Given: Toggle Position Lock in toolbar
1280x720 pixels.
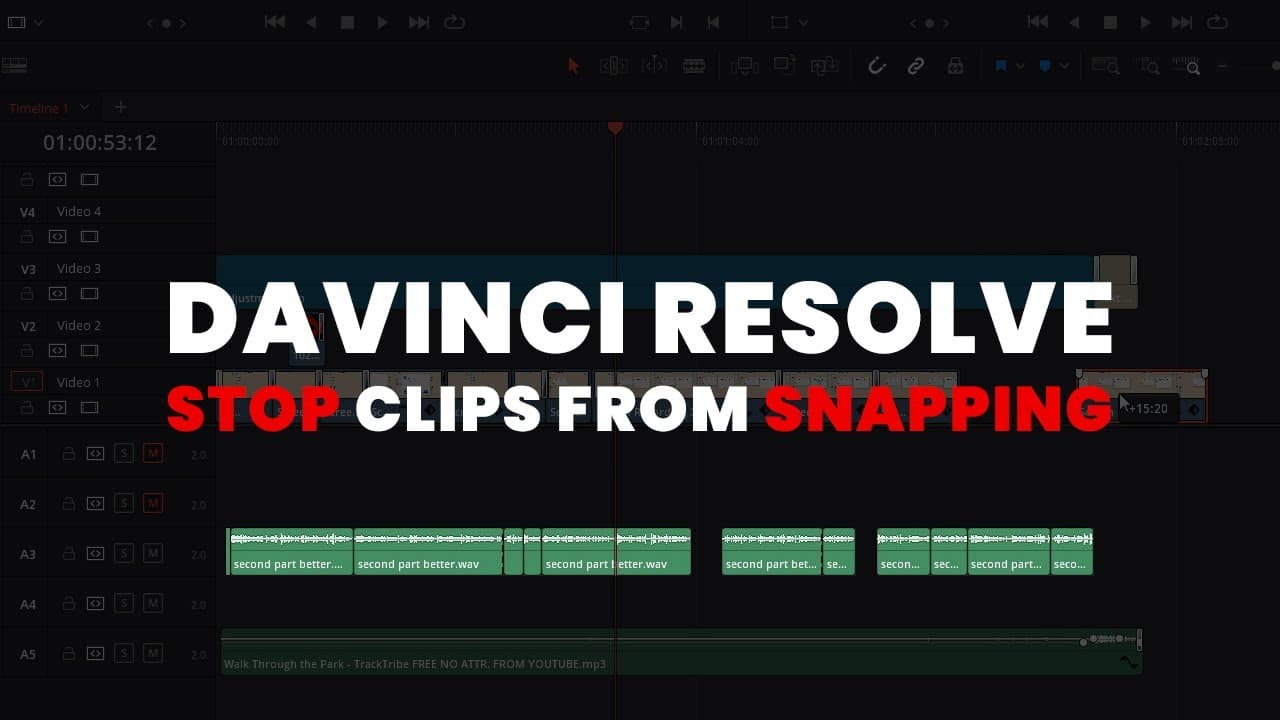Looking at the screenshot, I should 955,66.
